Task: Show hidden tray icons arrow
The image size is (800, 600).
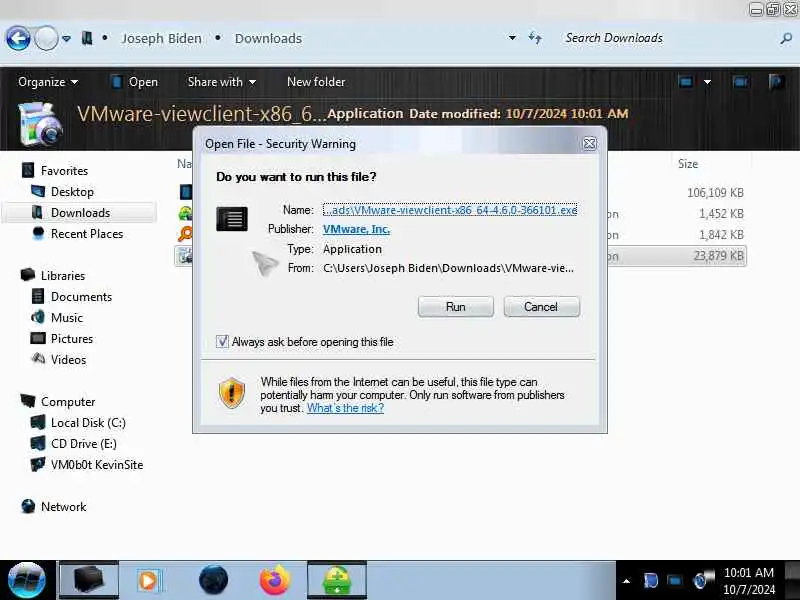Action: click(x=627, y=581)
